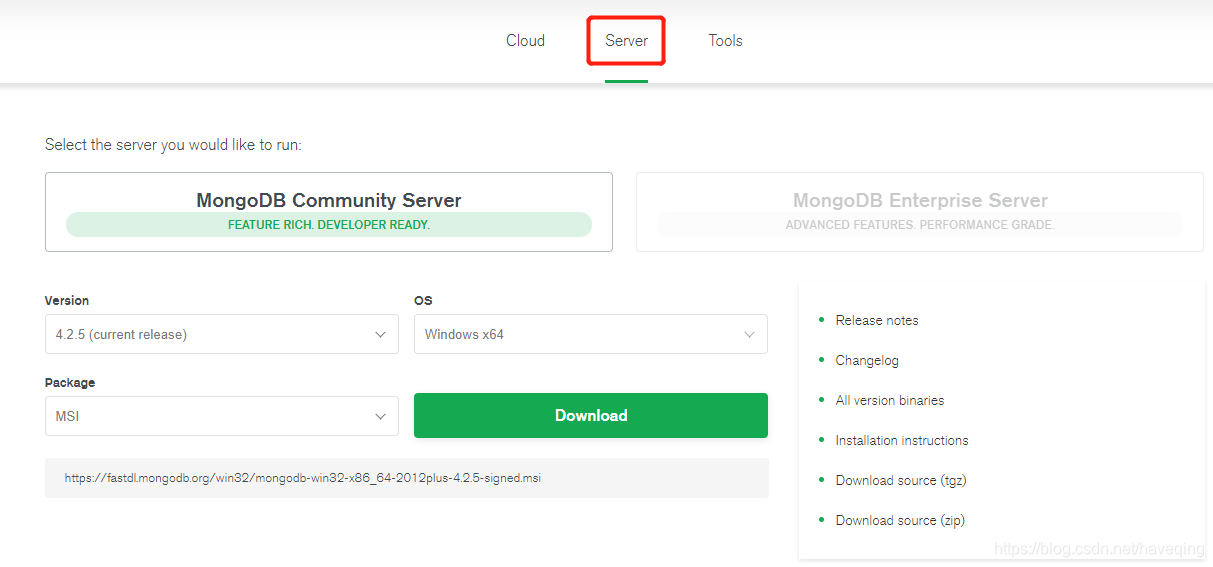Open the Version dropdown showing 4.2.5
1213x567 pixels.
222,334
